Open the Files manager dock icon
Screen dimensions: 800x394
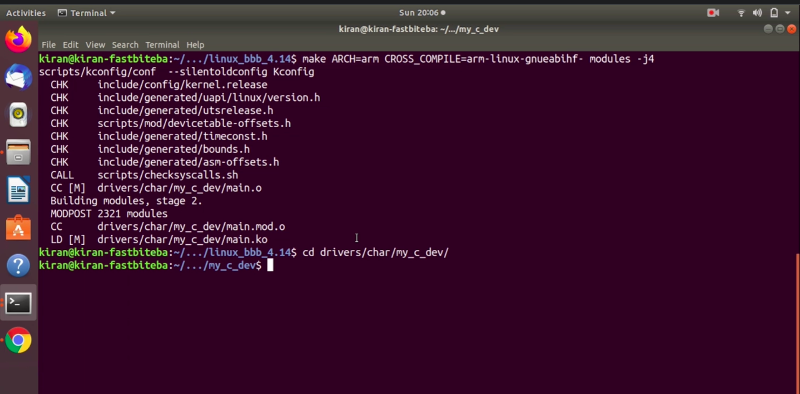point(18,152)
